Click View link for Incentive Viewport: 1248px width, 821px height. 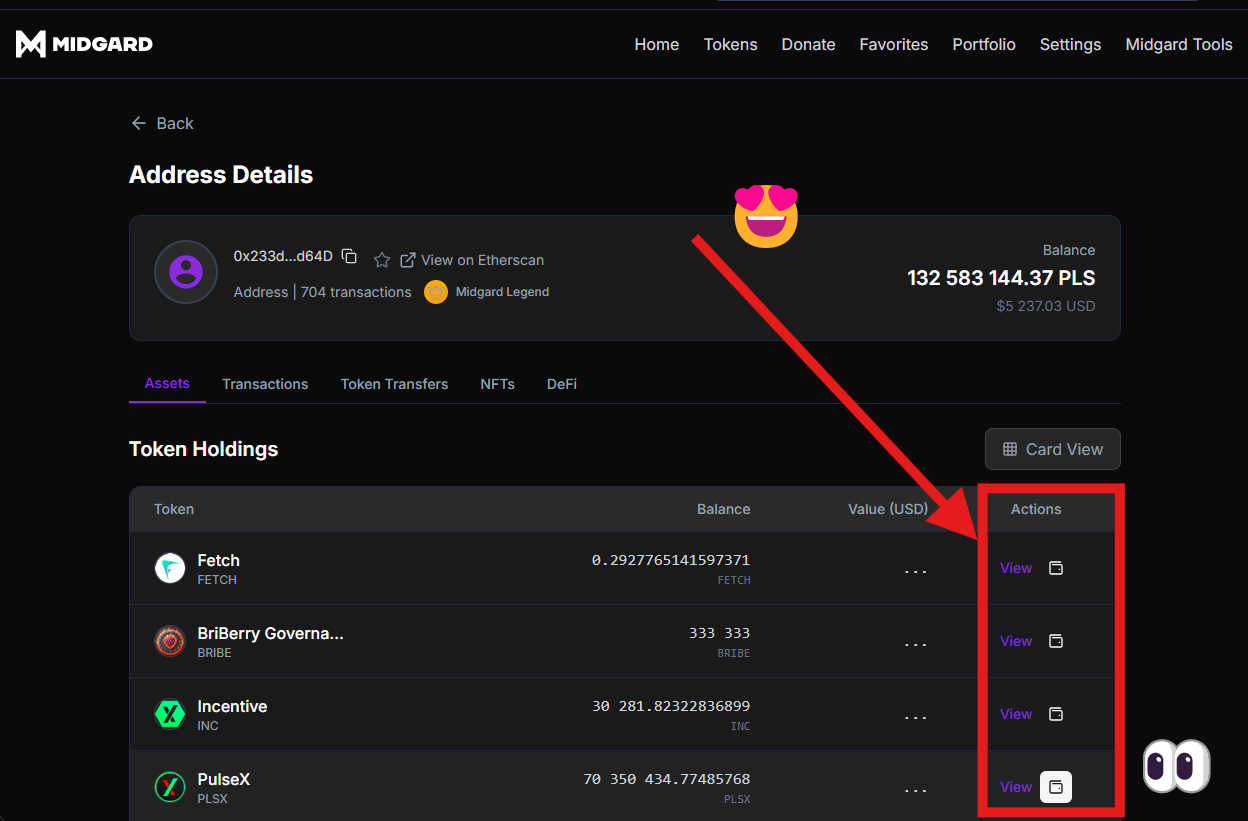point(1016,714)
